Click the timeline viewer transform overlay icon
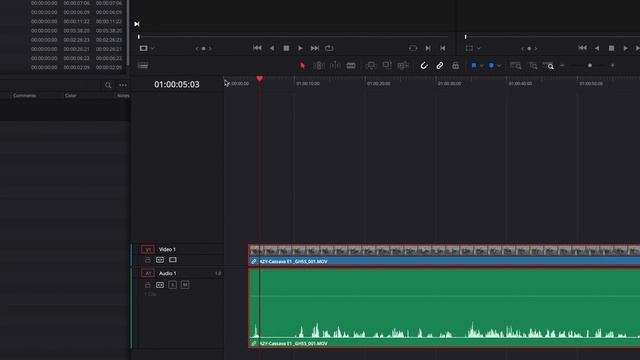This screenshot has height=360, width=640. pyautogui.click(x=469, y=48)
